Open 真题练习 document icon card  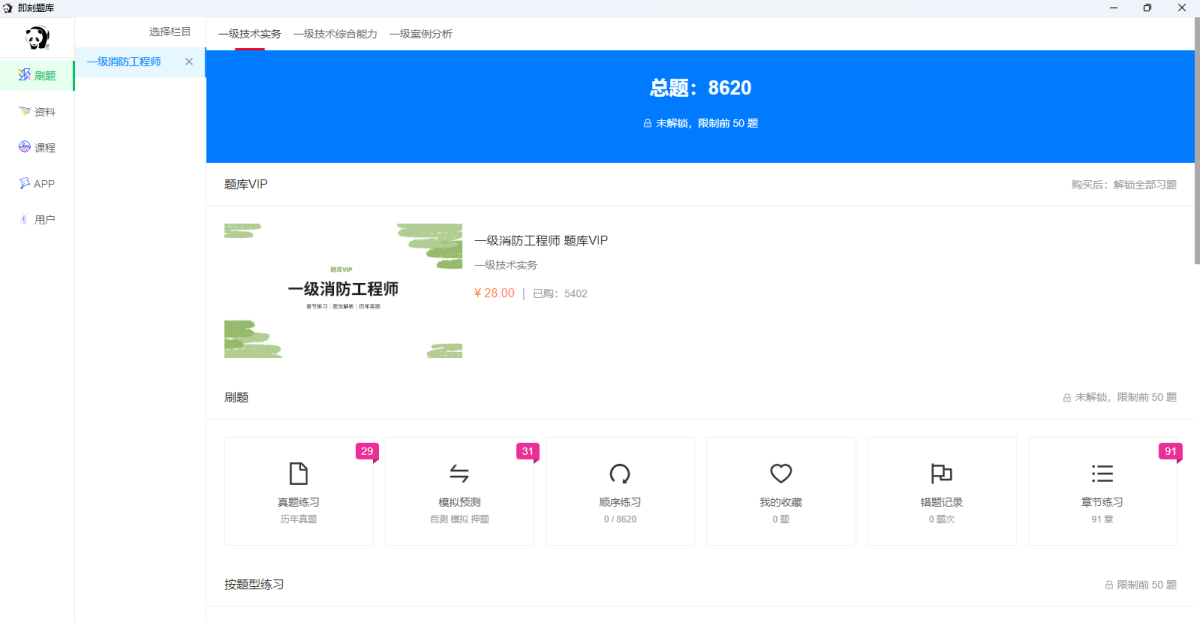(x=298, y=473)
